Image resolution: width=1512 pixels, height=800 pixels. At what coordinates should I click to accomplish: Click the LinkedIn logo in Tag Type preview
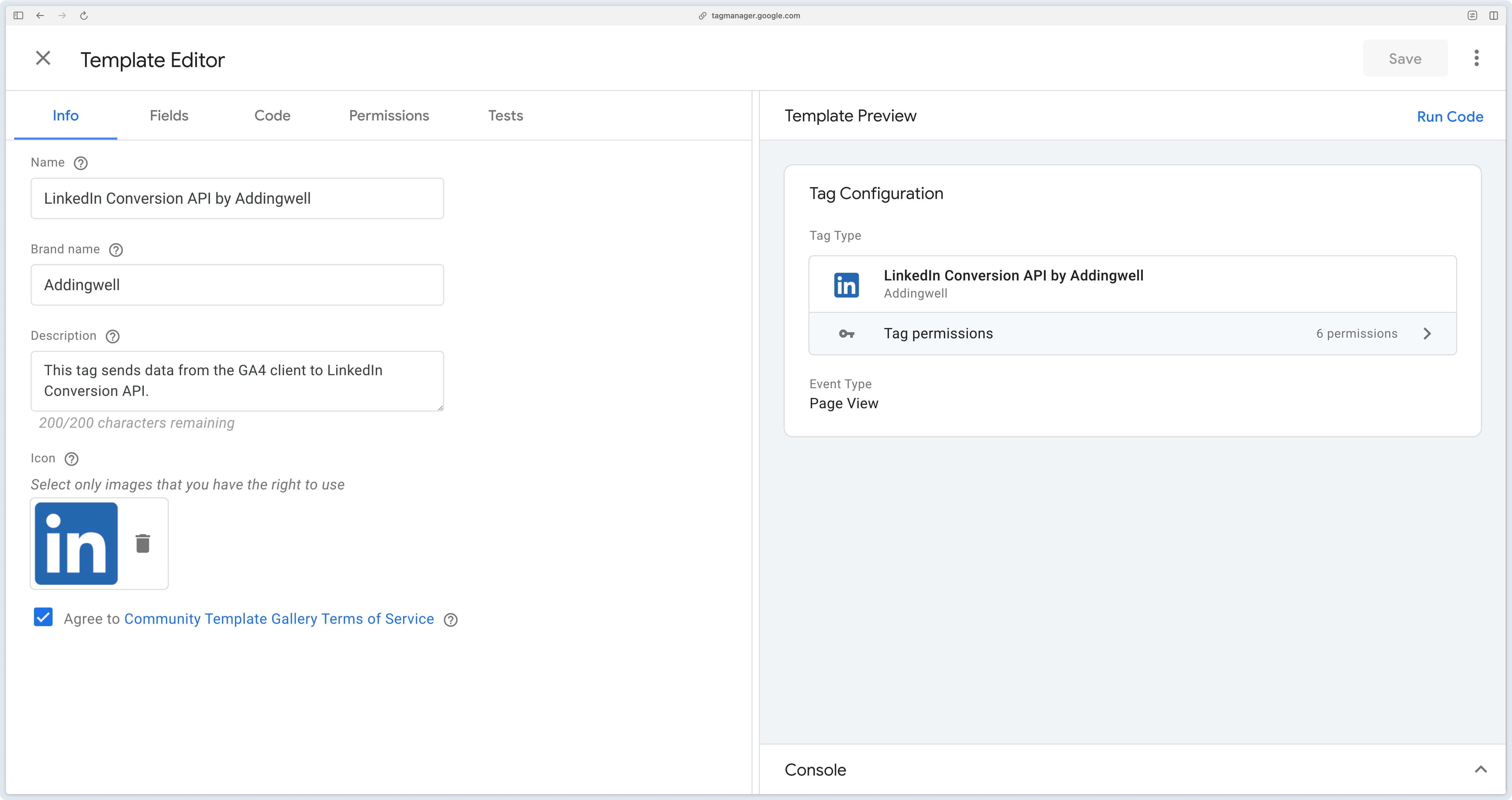pos(846,285)
